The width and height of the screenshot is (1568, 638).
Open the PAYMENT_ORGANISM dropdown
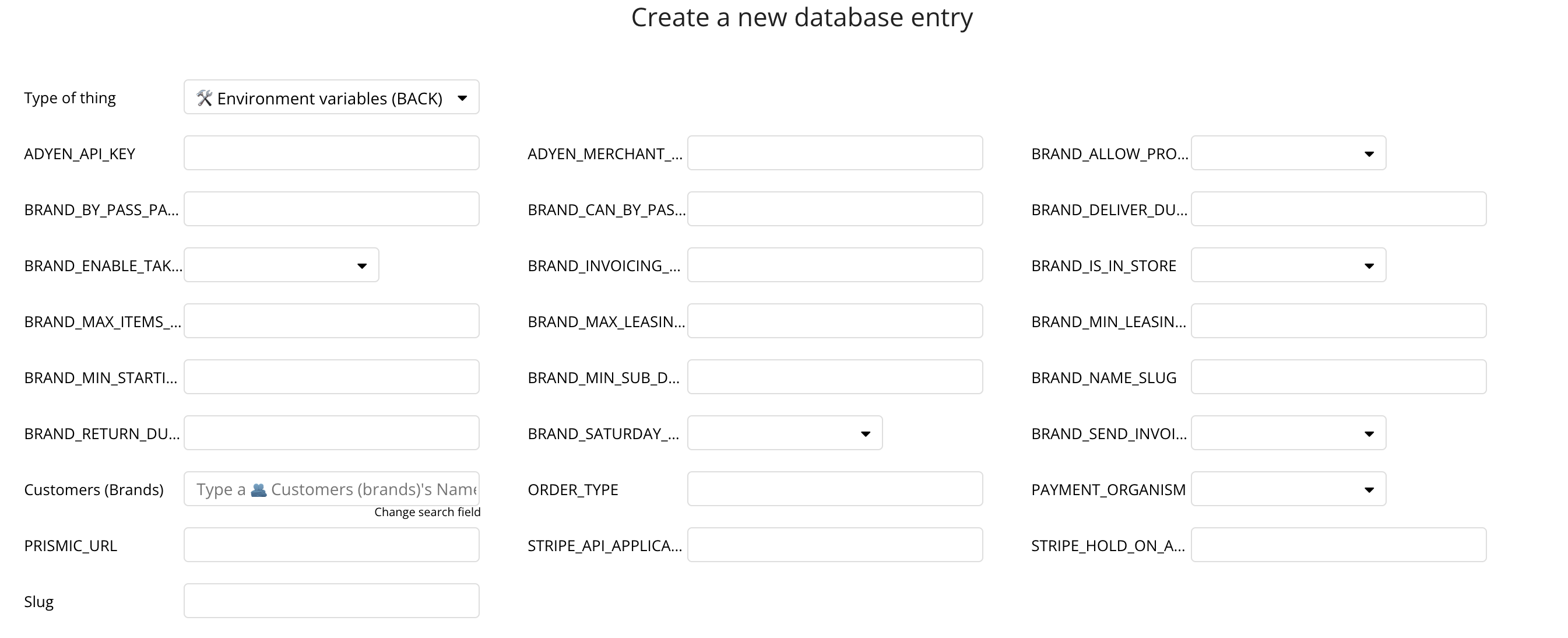coord(1288,489)
